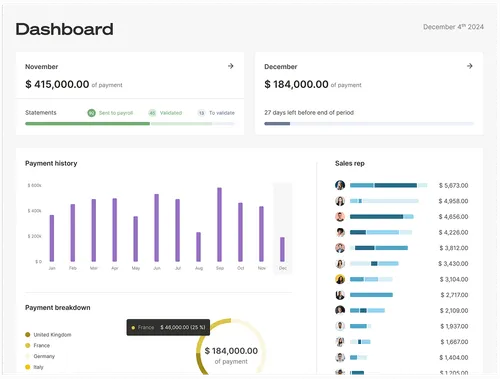Screen dimensions: 500x379
Task: Click the December 4th 2024 date
Action: 453,27
